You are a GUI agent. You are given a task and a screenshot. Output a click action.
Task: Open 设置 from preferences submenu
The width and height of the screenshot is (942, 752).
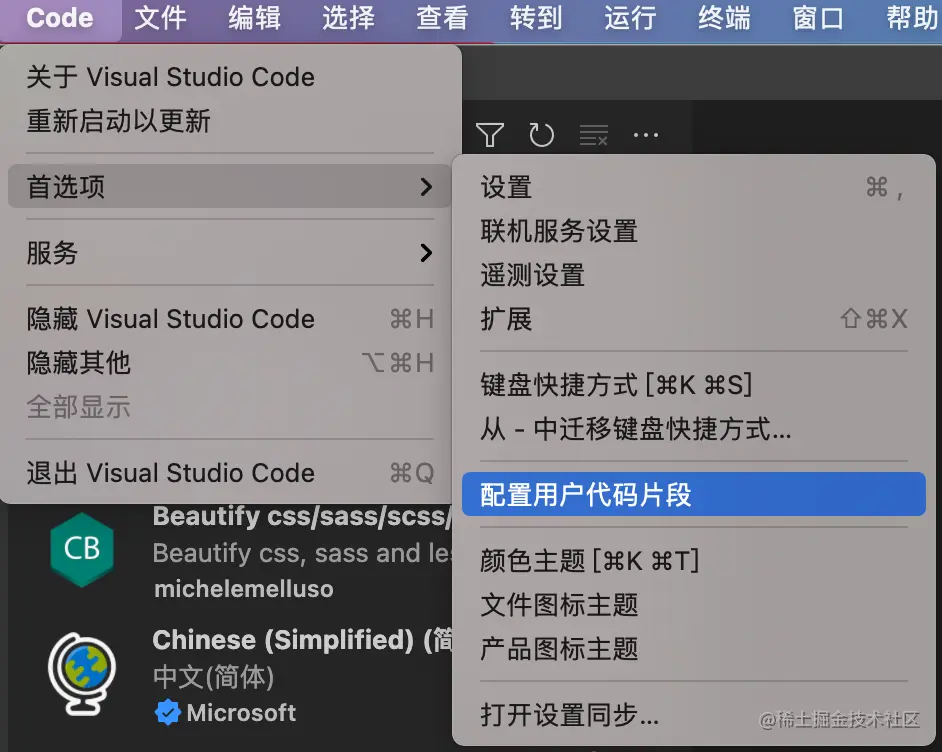[x=693, y=187]
